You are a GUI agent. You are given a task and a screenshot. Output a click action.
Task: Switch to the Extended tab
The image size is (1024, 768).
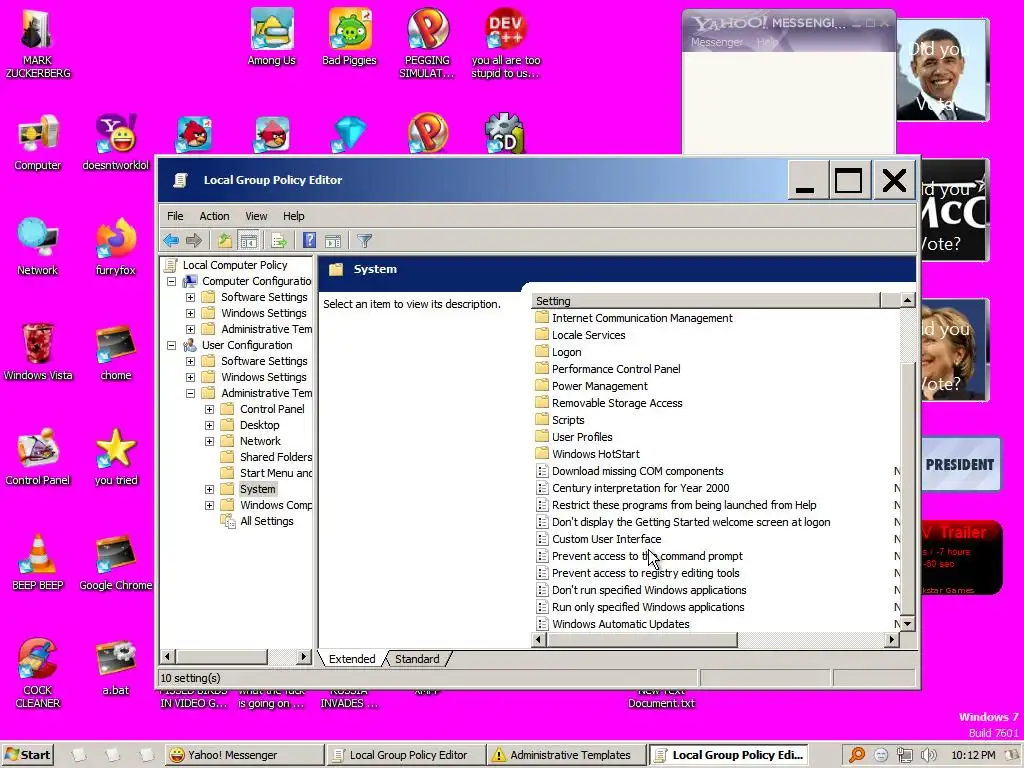pos(352,659)
